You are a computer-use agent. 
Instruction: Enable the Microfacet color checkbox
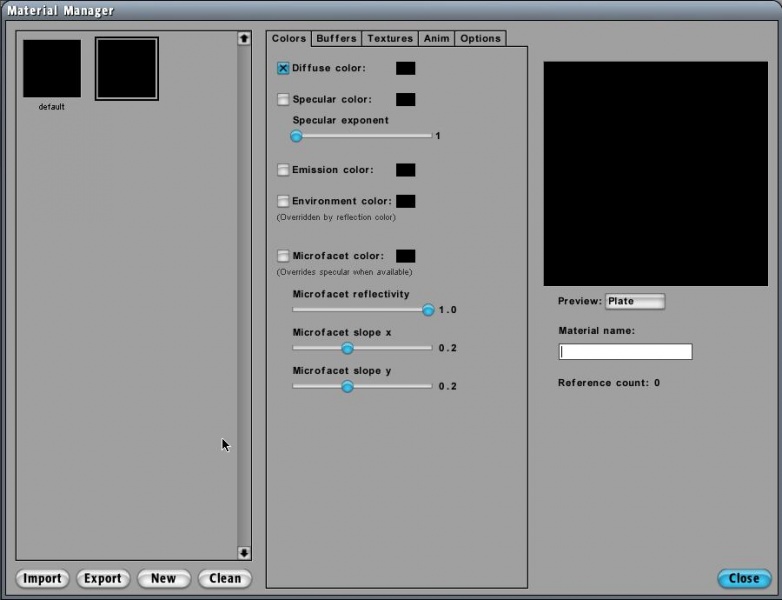click(283, 256)
